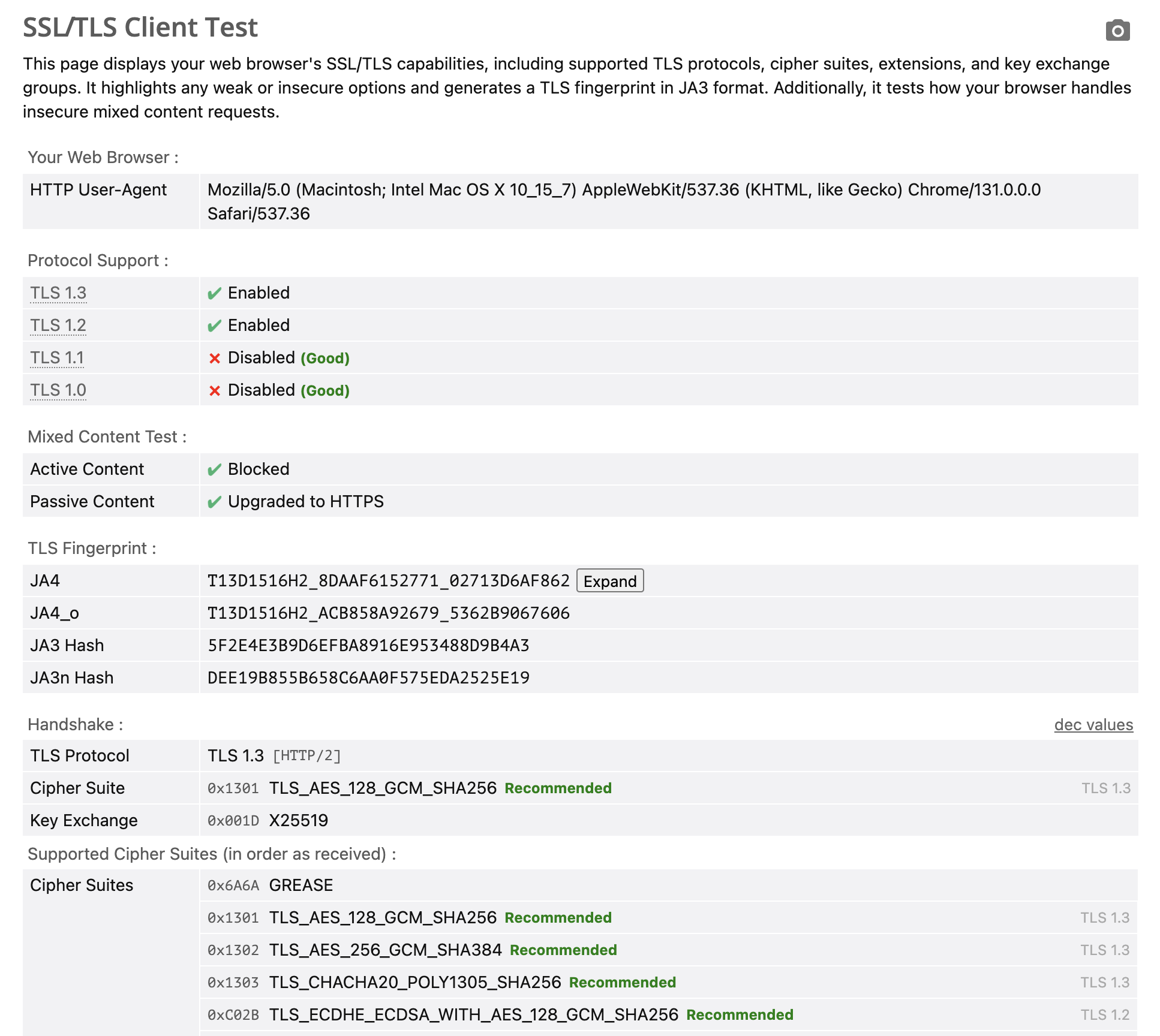
Task: Click the HTTP User-Agent string text
Action: pyautogui.click(x=624, y=190)
